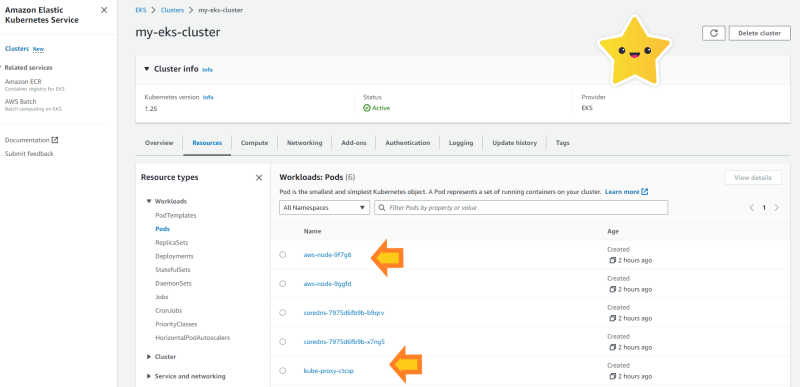Refresh the cluster page
This screenshot has height=387, width=800.
(x=714, y=33)
